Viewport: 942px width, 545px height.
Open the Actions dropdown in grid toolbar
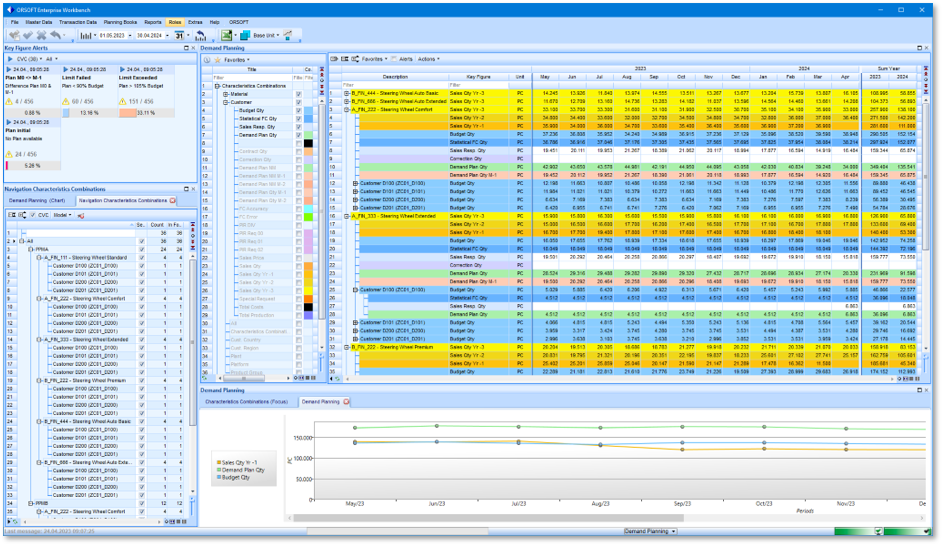click(428, 59)
